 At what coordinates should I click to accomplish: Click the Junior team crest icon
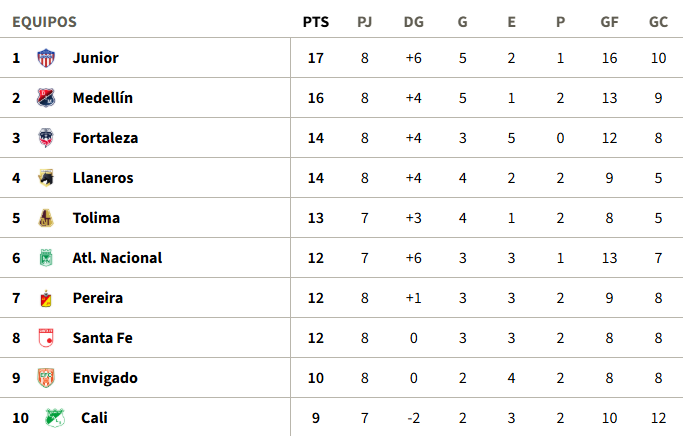click(46, 58)
